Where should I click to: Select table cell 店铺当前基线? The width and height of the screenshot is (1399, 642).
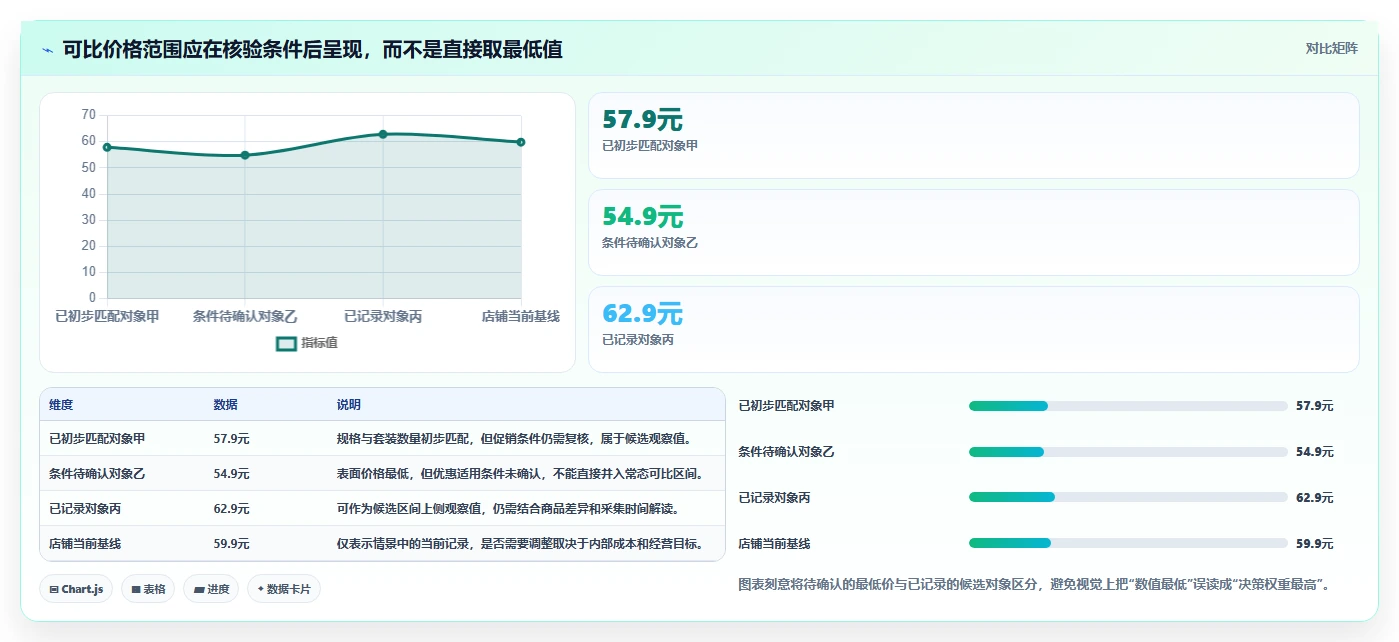(x=85, y=544)
